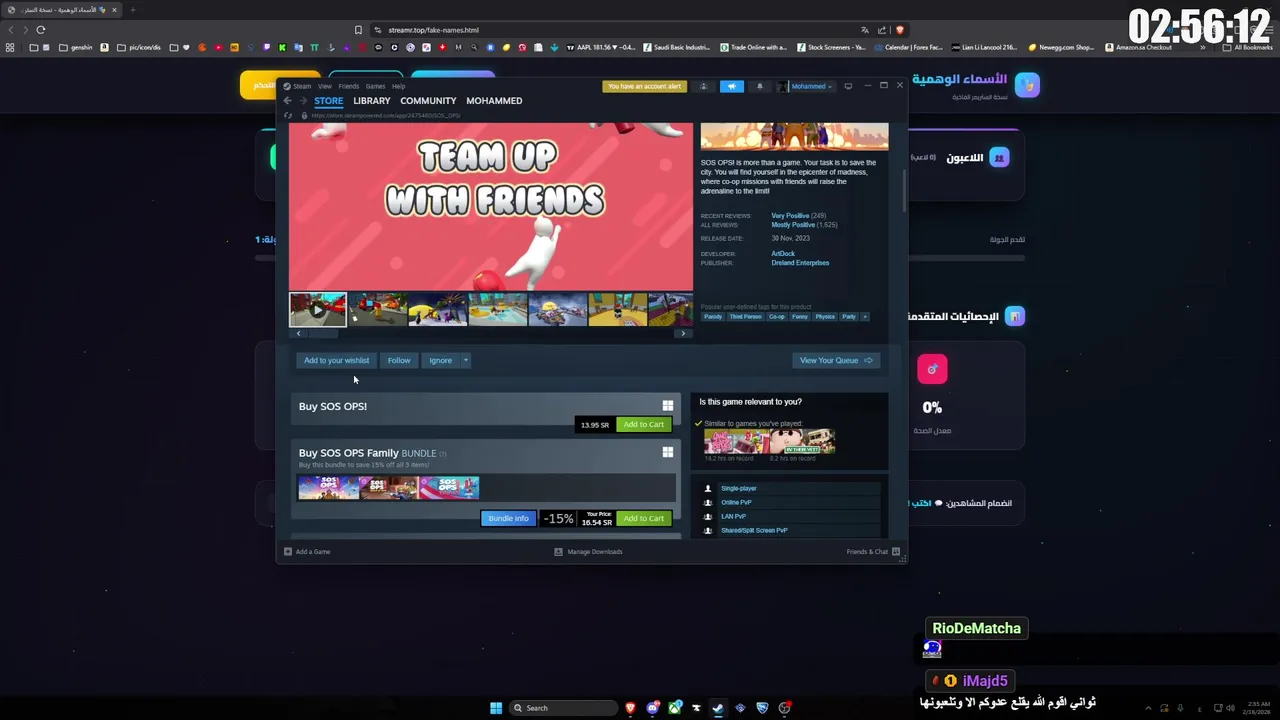
Task: Open the Windows Start menu
Action: click(496, 708)
